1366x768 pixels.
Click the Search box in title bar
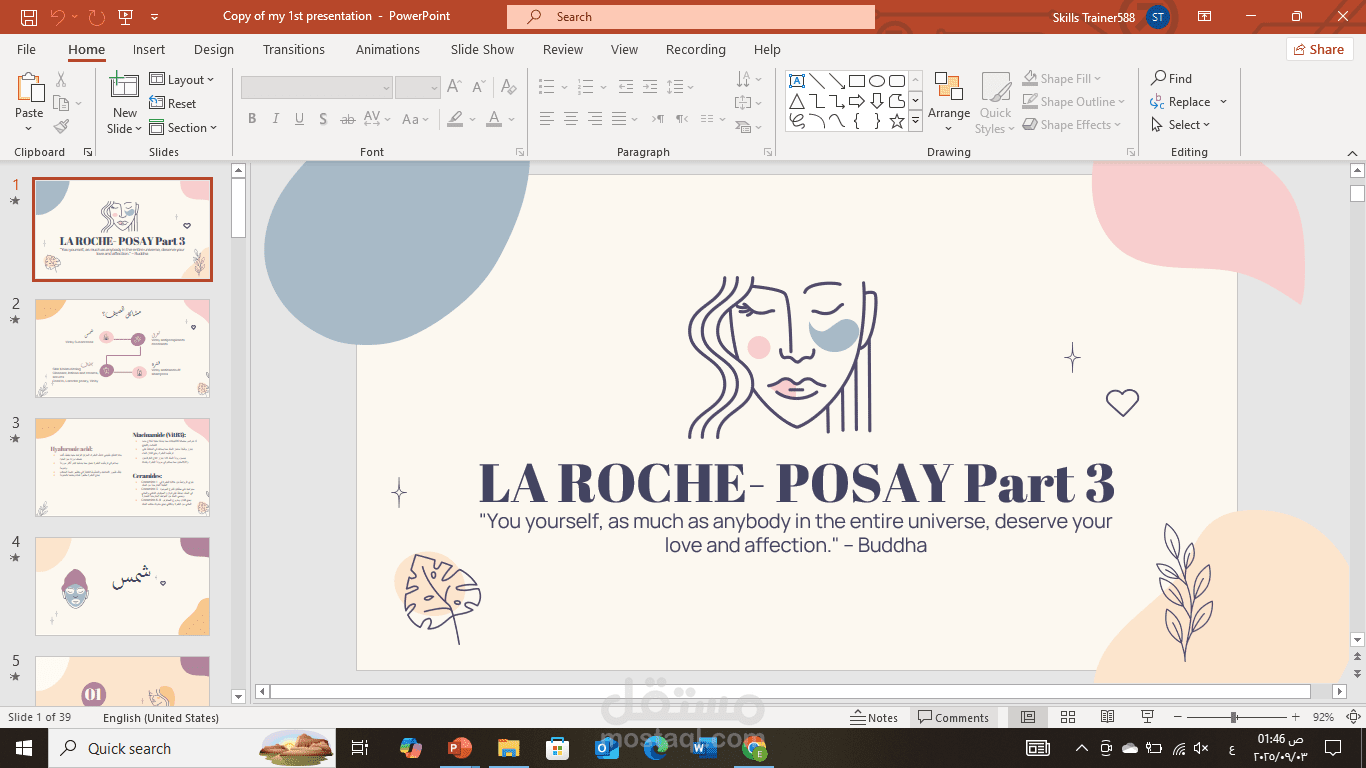tap(690, 16)
